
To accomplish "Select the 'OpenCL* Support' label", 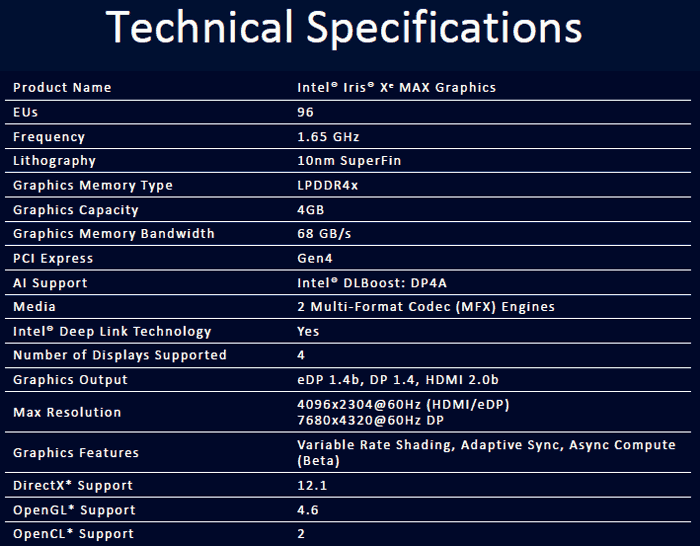I will pos(73,534).
